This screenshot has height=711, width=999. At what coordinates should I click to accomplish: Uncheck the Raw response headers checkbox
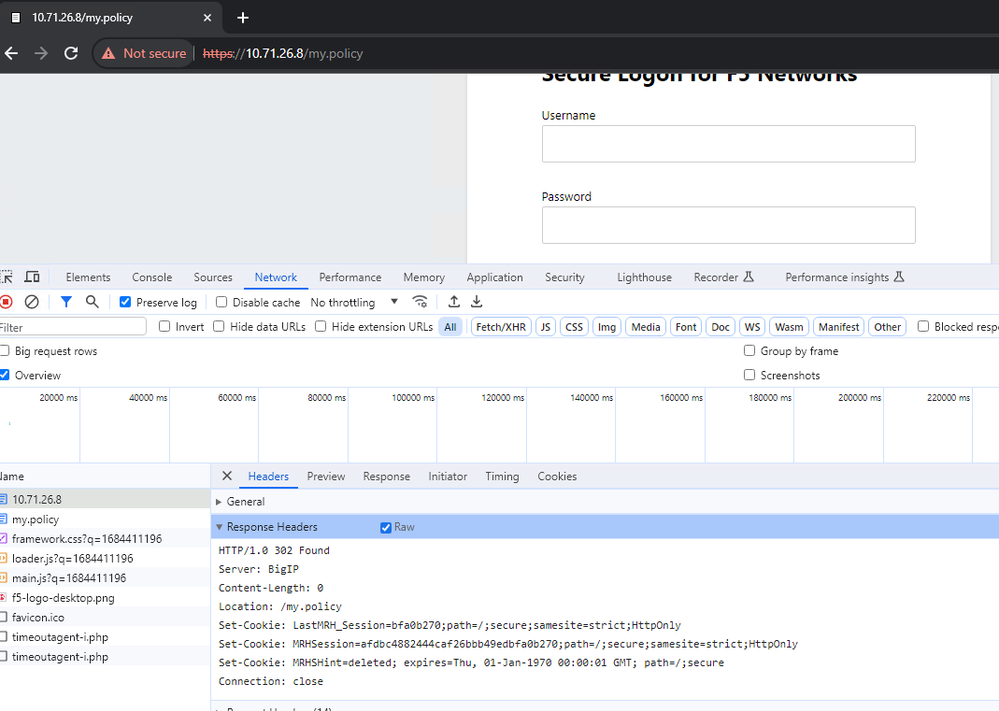[x=386, y=527]
